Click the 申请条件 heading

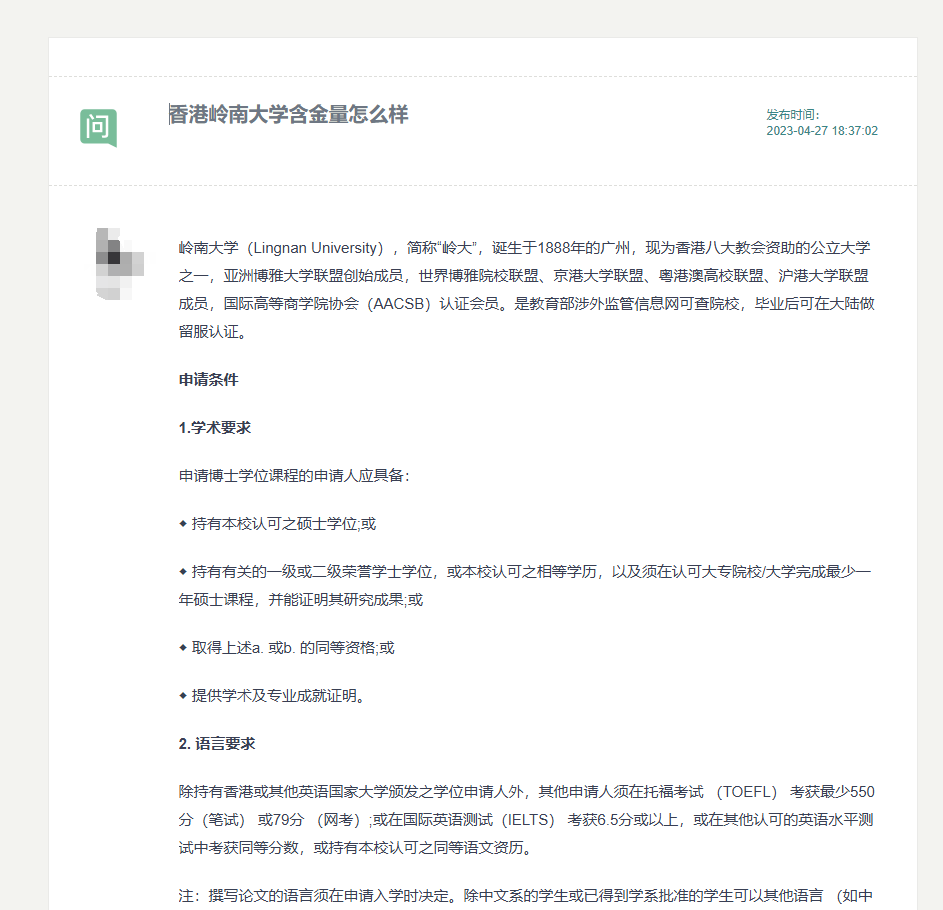click(x=209, y=380)
